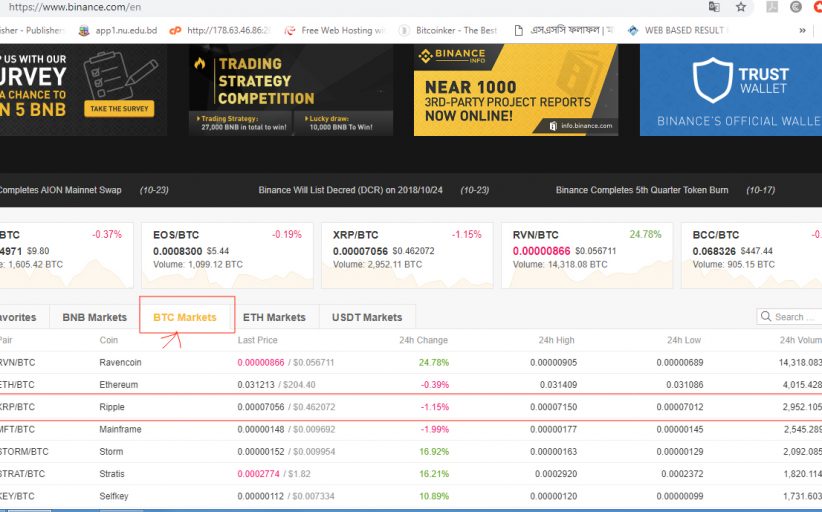Click the Trust Wallet shield logo
Screen dimensions: 822x512
point(713,80)
